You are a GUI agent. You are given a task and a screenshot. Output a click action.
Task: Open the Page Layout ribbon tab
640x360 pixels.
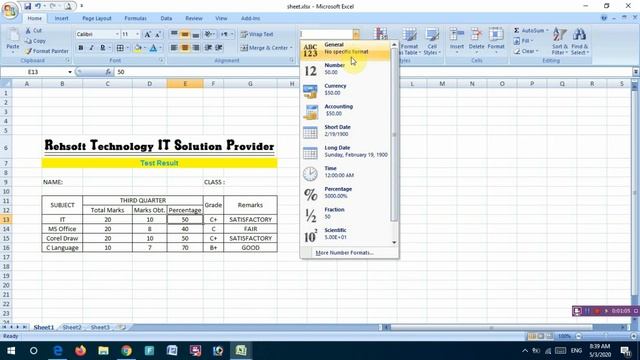pos(97,18)
